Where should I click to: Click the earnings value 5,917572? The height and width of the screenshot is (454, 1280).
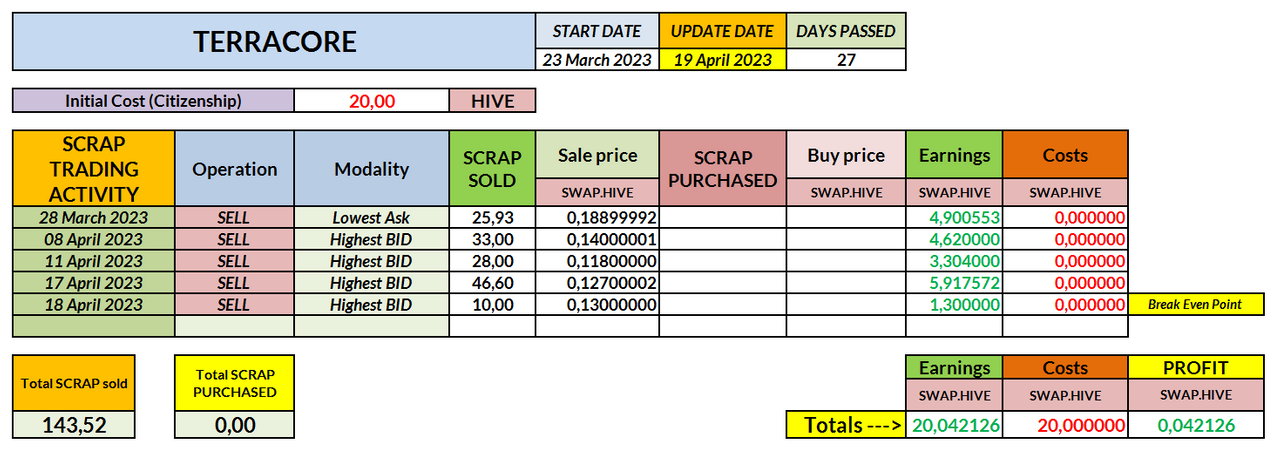pyautogui.click(x=954, y=283)
